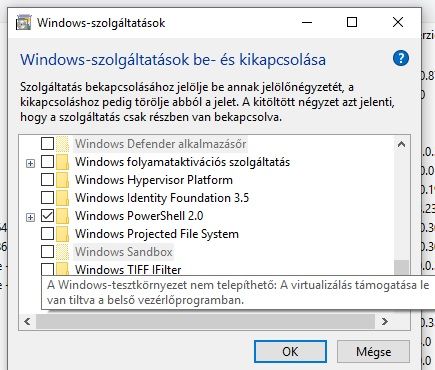Click folder icon beside Windows Projected File System
Screen dimensions: 435x370
pos(62,234)
